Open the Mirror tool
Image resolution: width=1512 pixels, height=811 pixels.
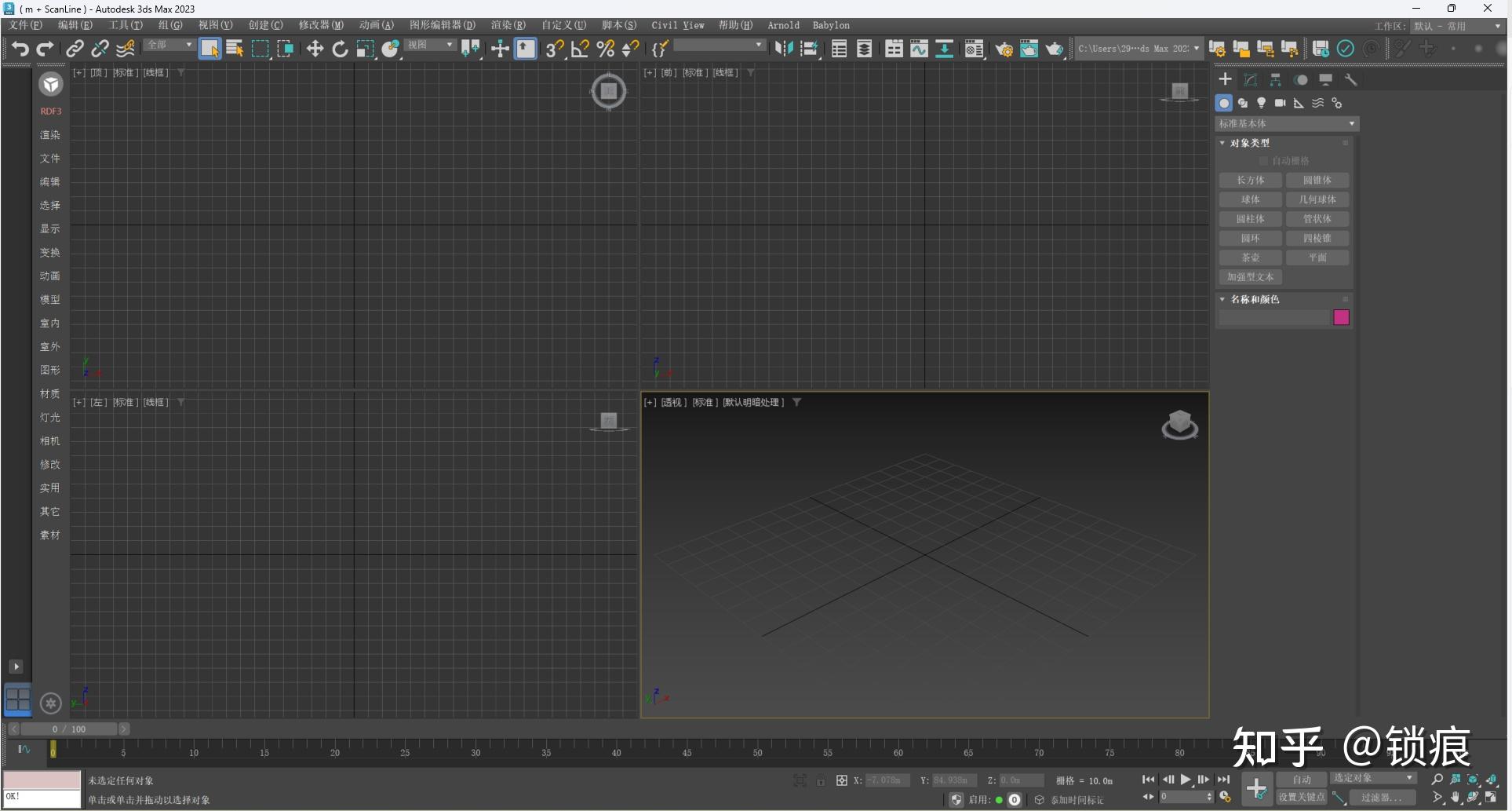click(782, 49)
